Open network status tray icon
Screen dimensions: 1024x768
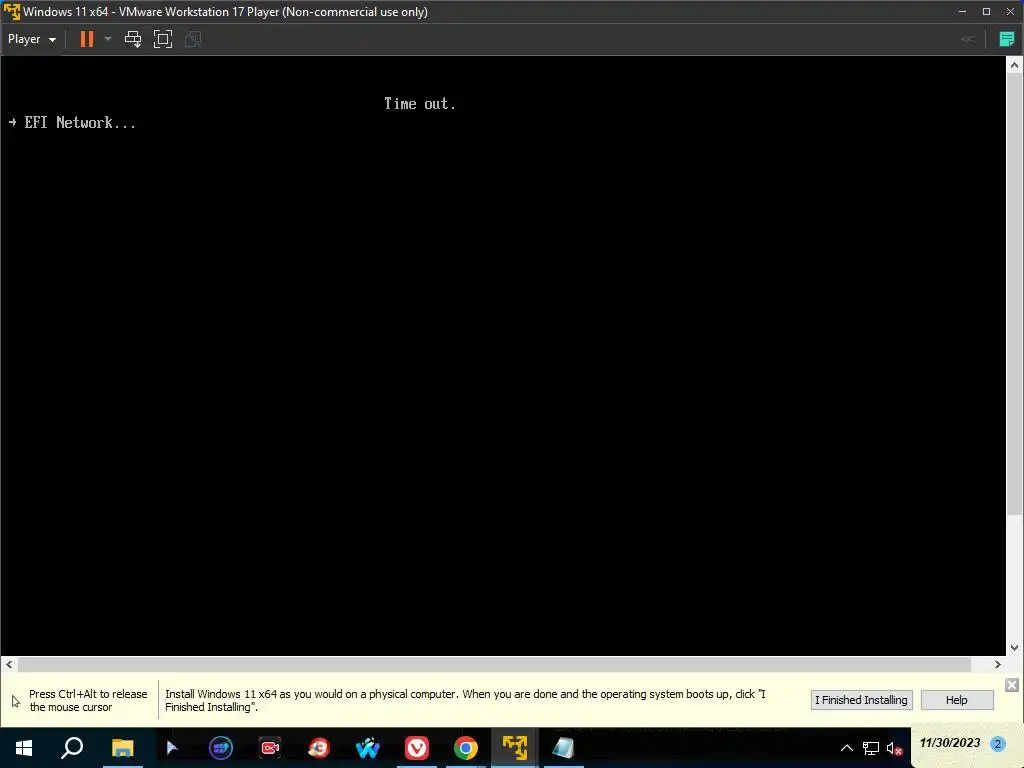click(871, 748)
